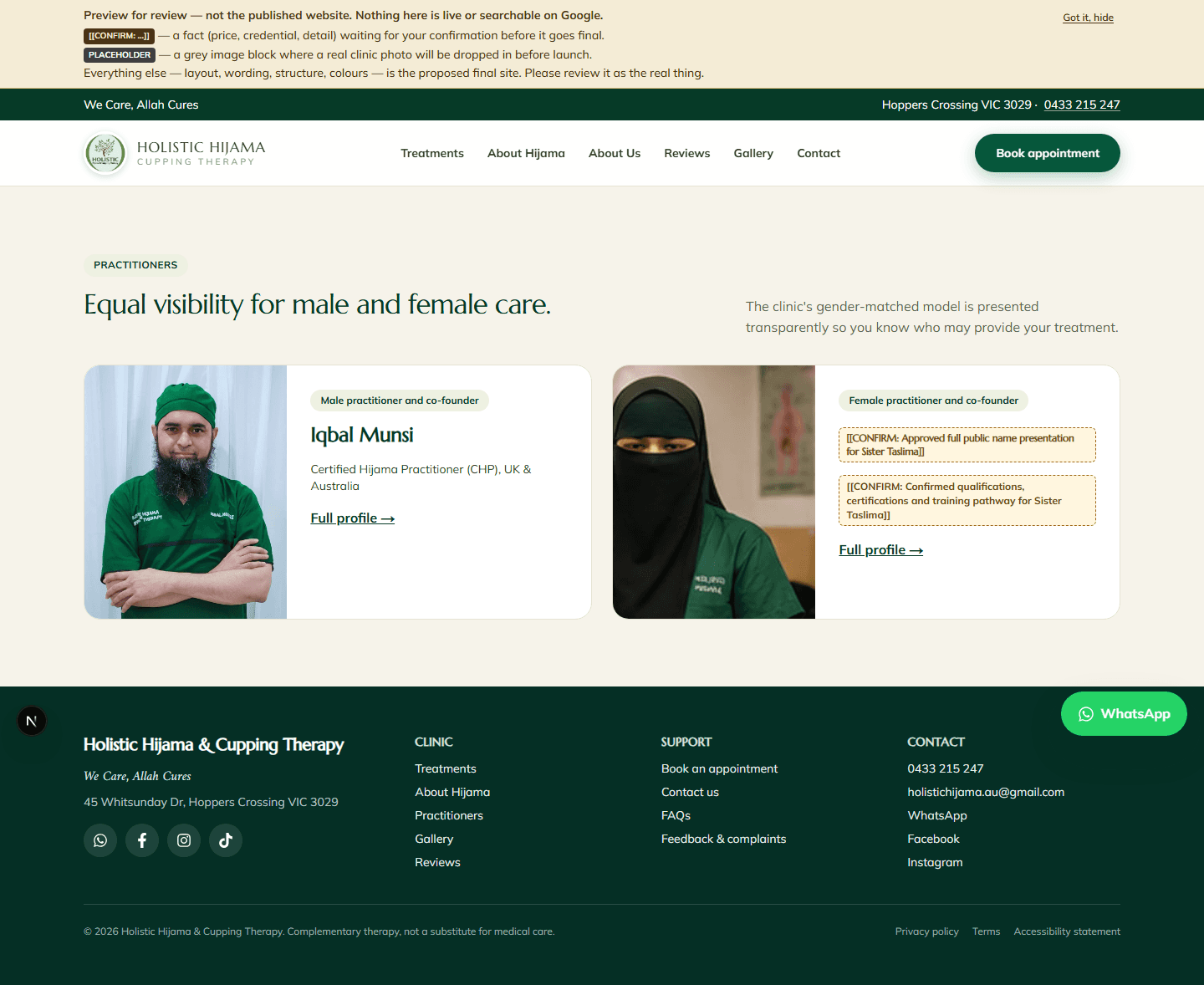Open WhatsApp icon in footer social row
1204x985 pixels.
[100, 840]
